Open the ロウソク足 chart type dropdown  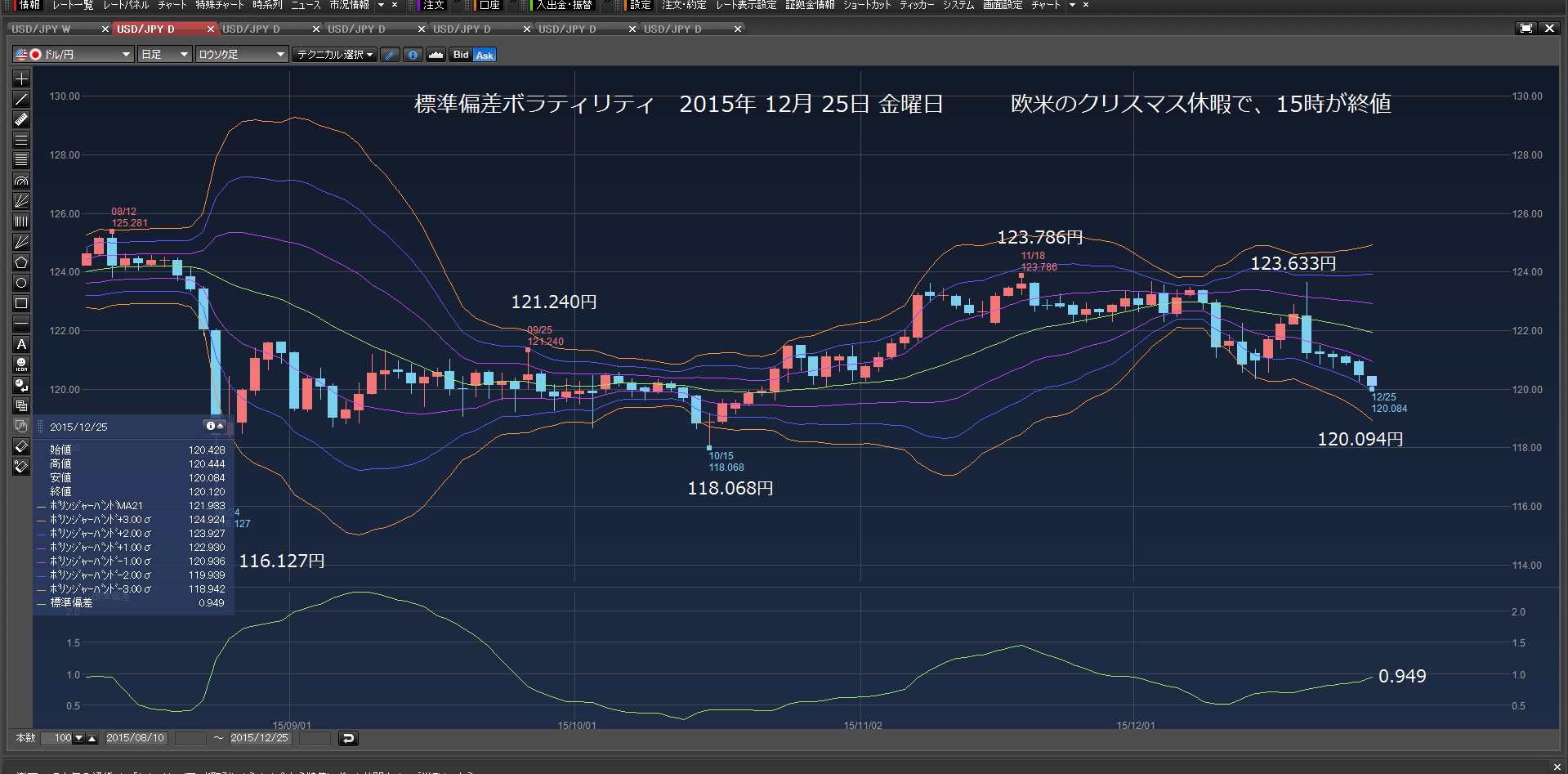pos(242,55)
